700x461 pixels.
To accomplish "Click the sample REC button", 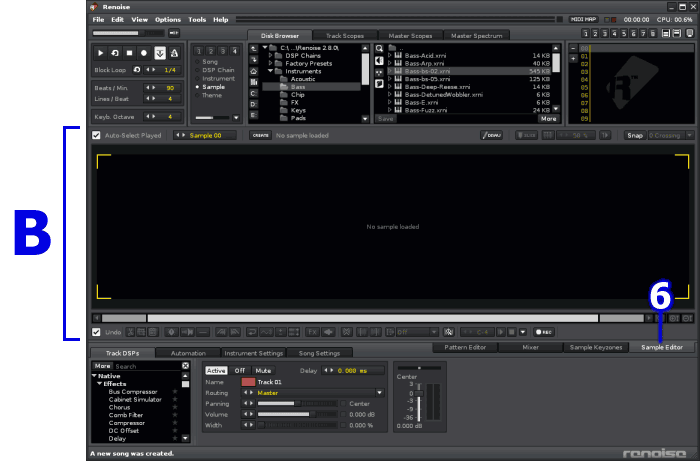I will 544,332.
